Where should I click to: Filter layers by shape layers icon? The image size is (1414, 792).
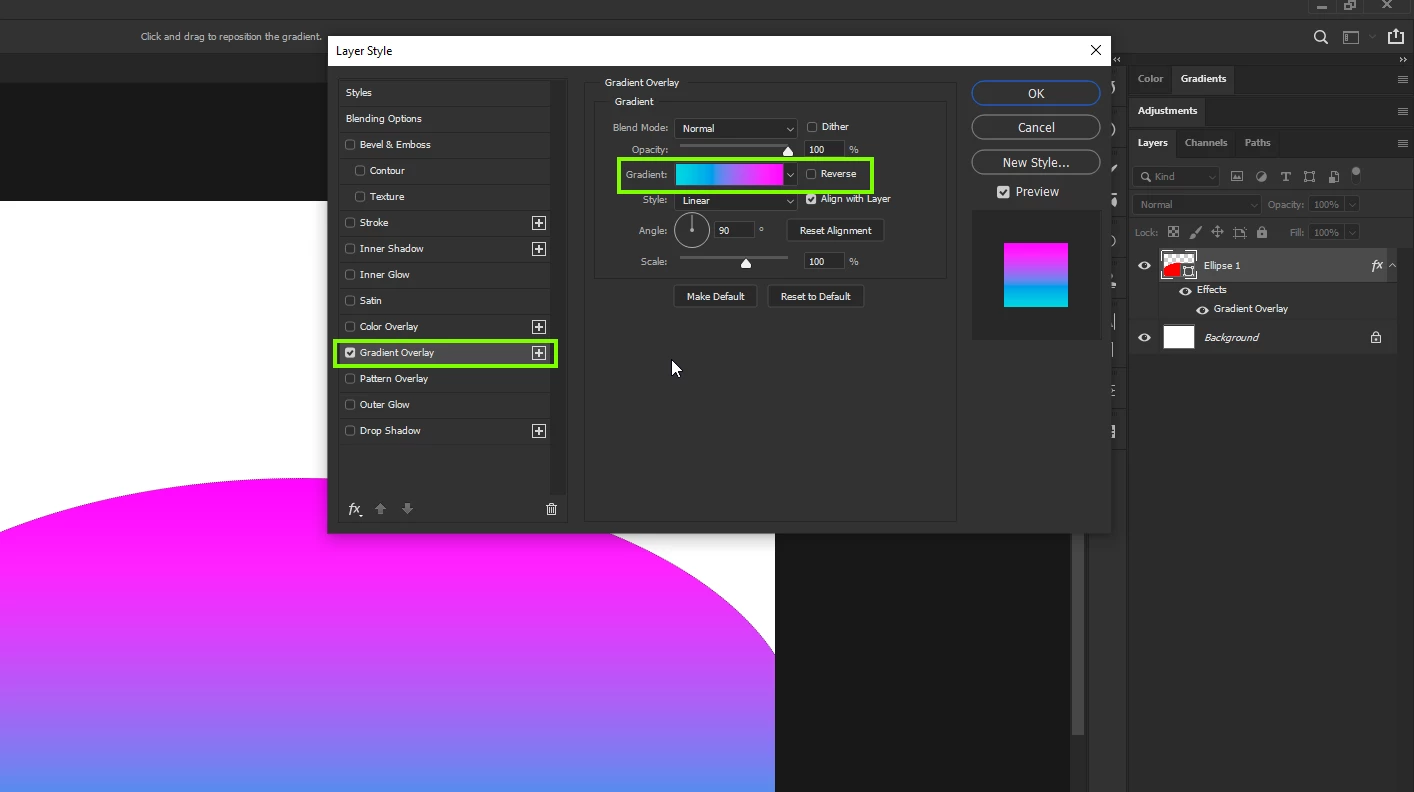point(1309,176)
